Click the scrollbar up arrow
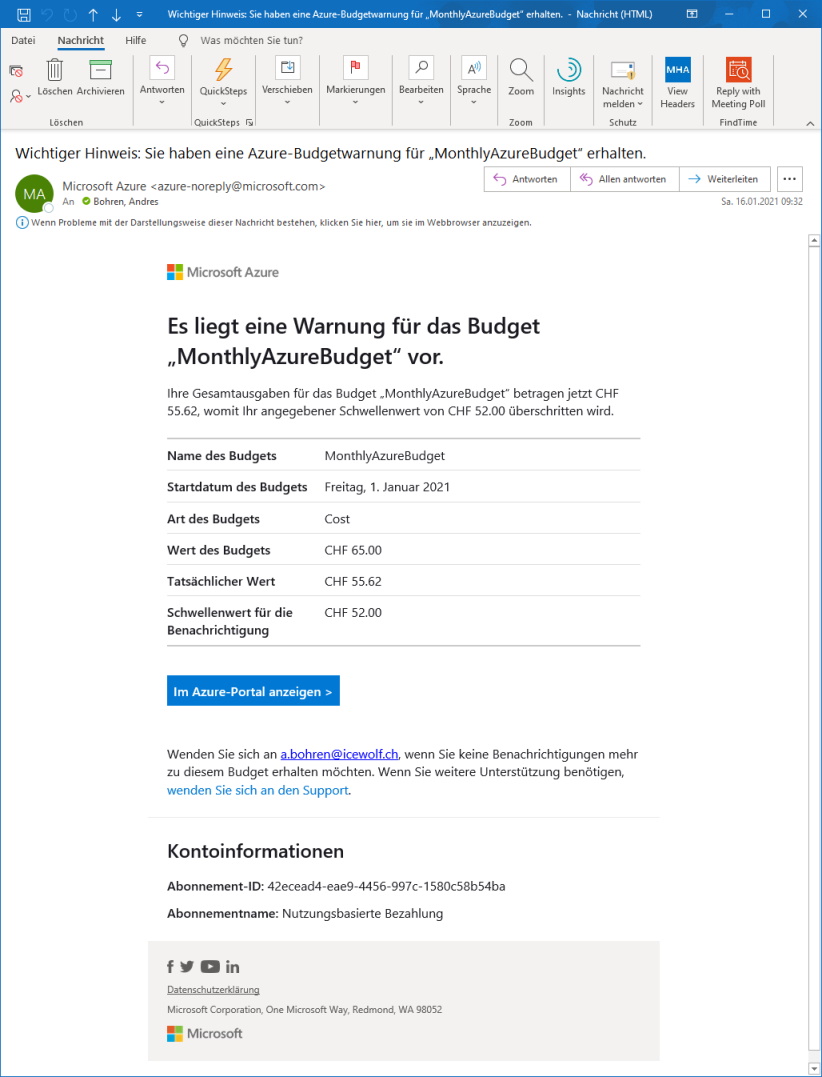The height and width of the screenshot is (1077, 822). pyautogui.click(x=814, y=240)
